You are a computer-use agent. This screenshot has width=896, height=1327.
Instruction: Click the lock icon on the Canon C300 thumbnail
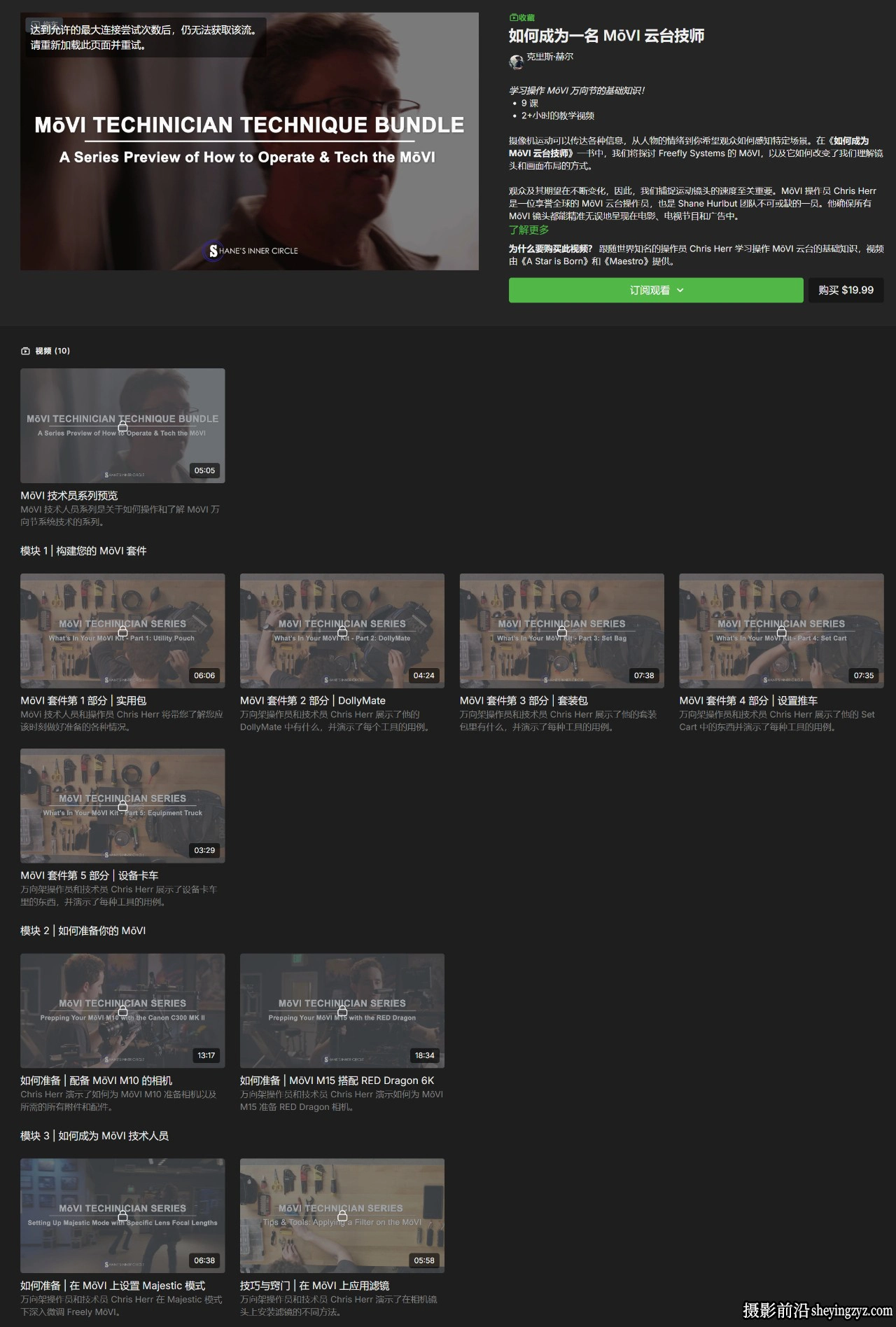pos(122,1011)
